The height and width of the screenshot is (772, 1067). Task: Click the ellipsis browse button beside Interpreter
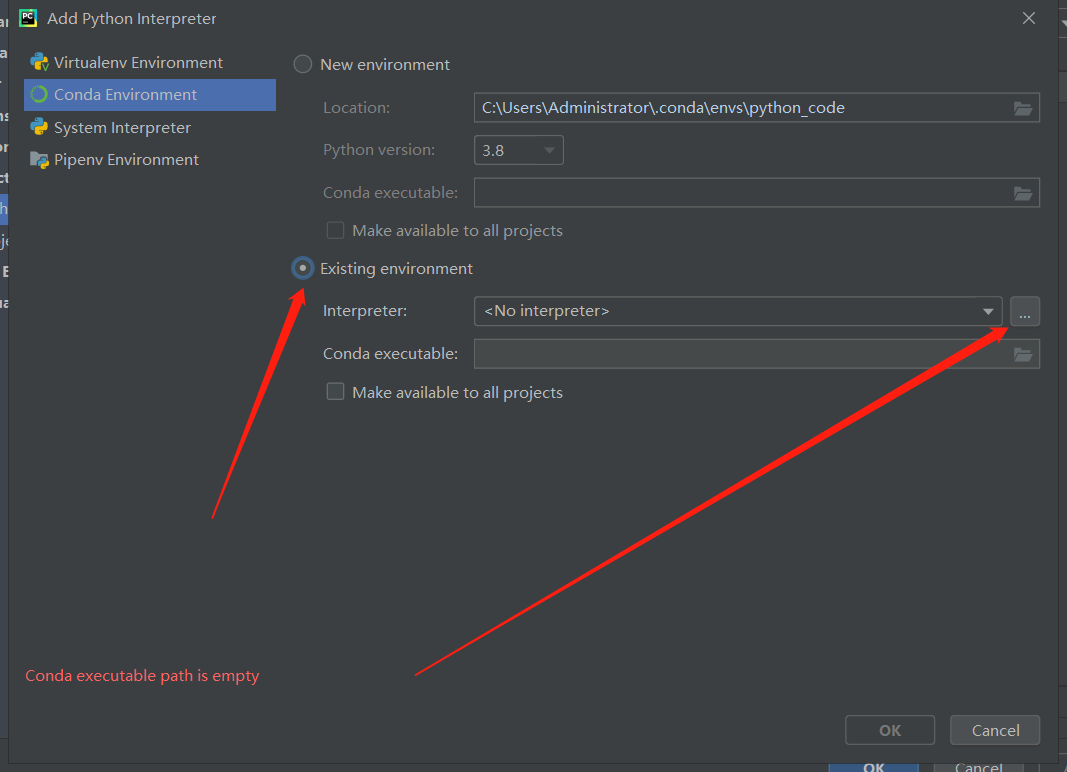[1025, 312]
